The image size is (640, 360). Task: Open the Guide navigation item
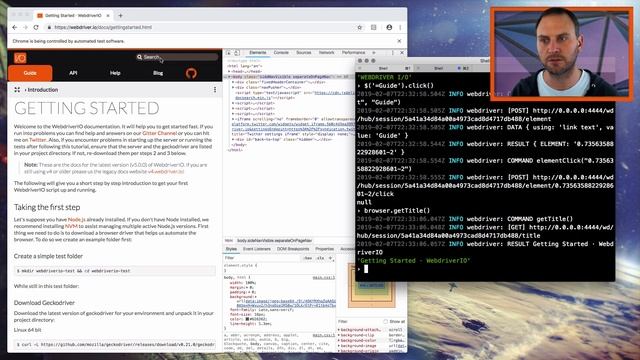(30, 73)
